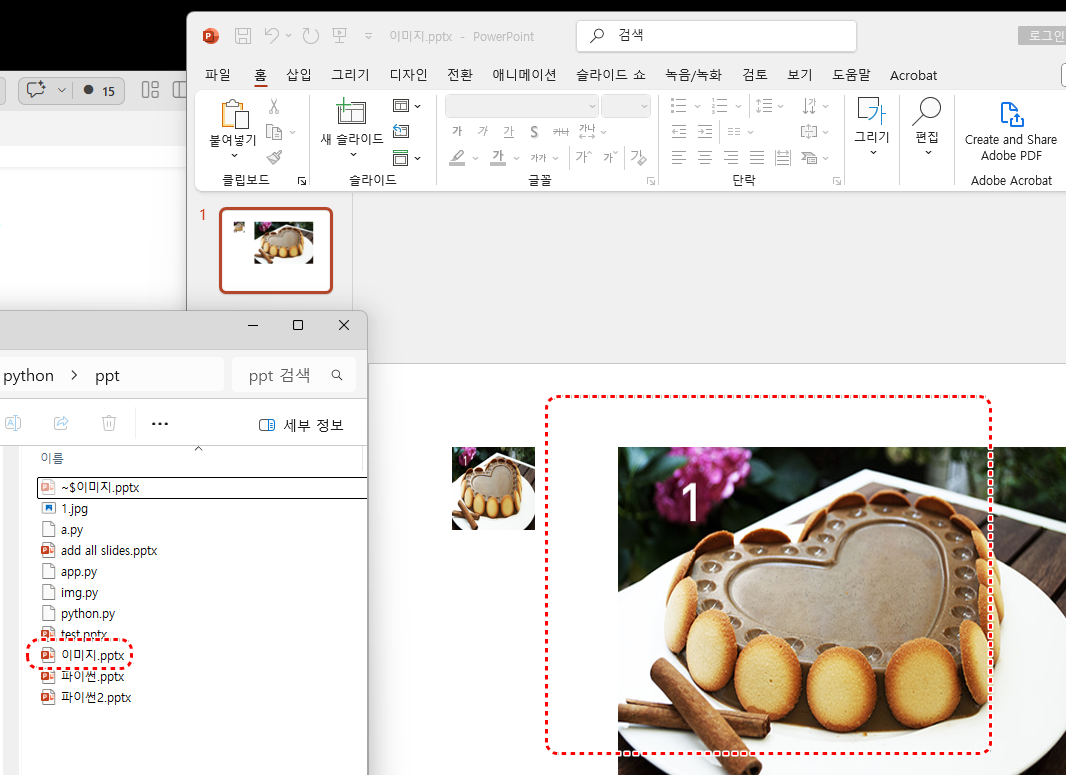Click the Sign in (로그인) button
This screenshot has height=775, width=1066.
(x=1041, y=36)
